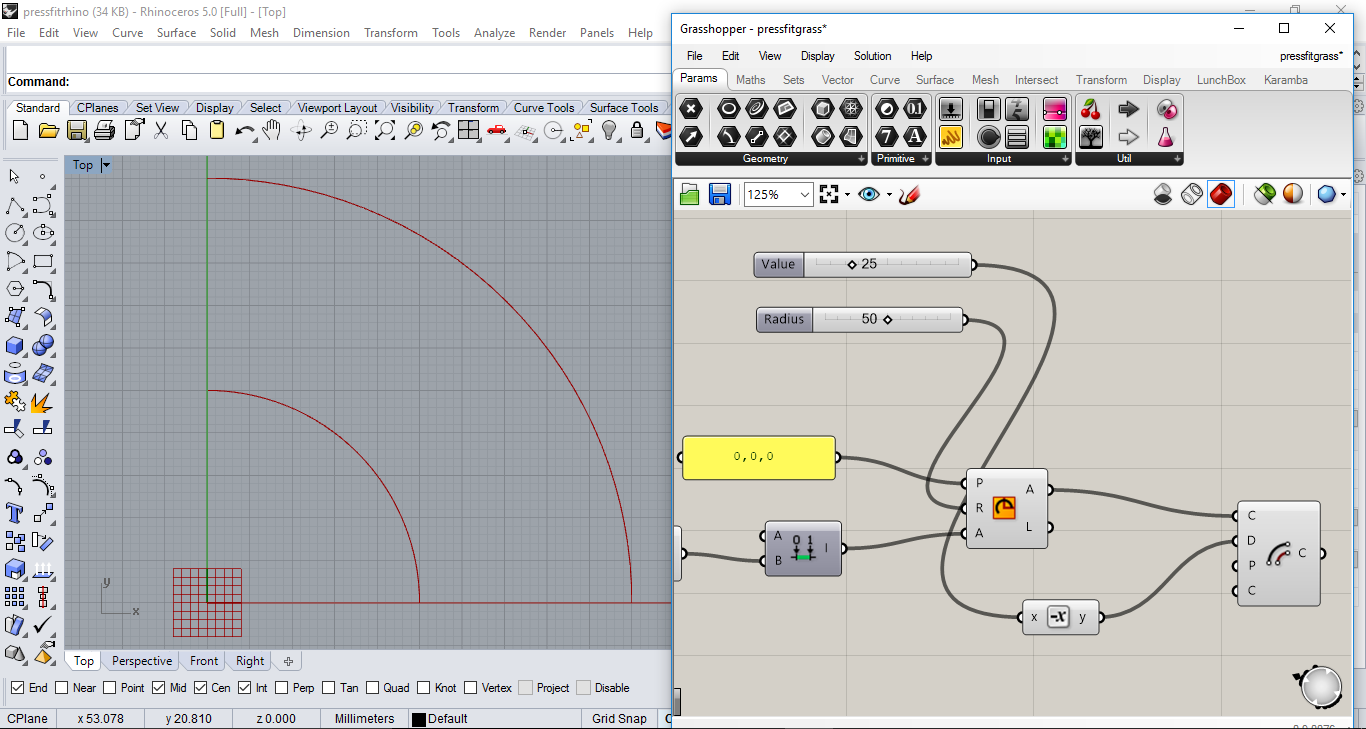Toggle the Cen osnap checkbox
Viewport: 1366px width, 729px height.
click(200, 688)
